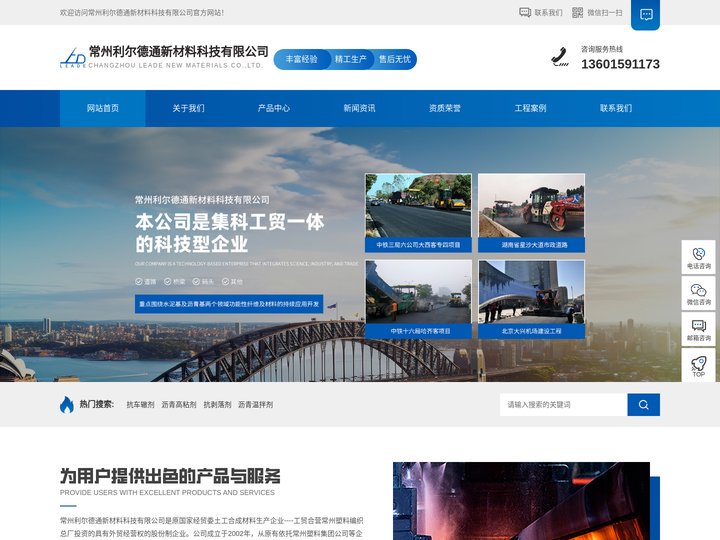Screen dimensions: 720x540
Task: Click the welcome text 欢迎访问 in top bar
Action: [142, 12]
